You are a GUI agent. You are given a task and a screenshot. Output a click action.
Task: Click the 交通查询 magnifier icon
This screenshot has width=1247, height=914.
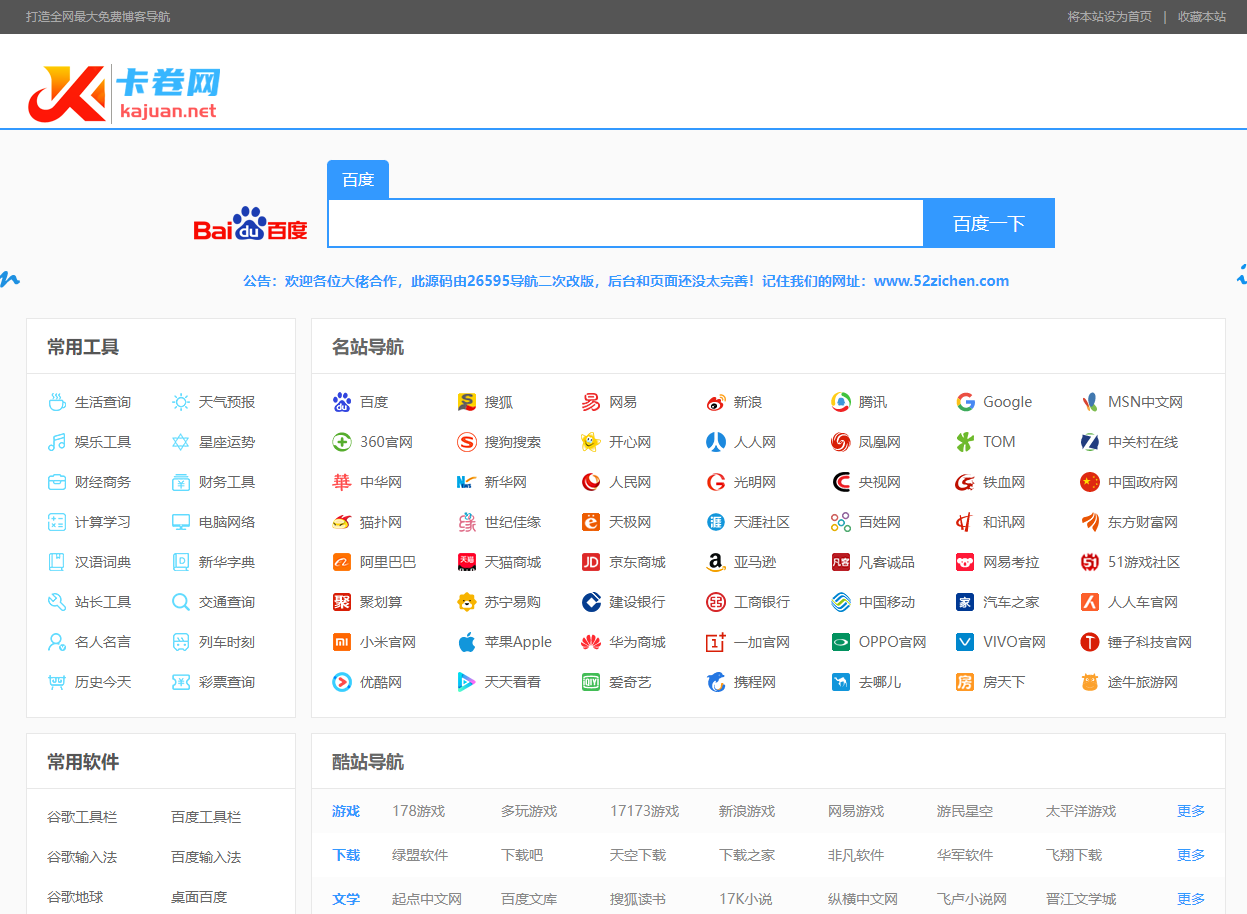click(x=181, y=602)
